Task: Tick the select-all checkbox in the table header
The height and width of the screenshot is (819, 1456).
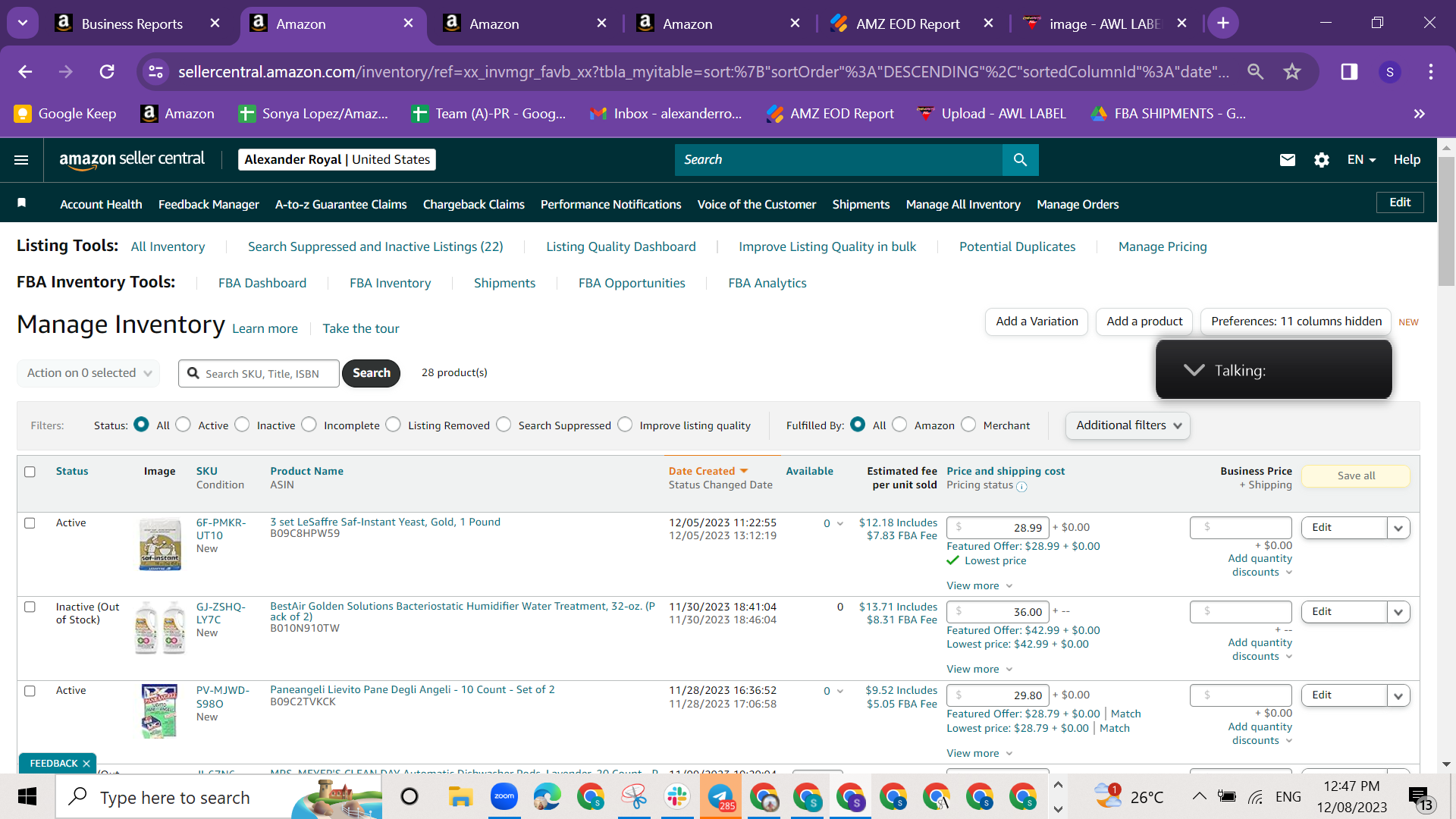Action: pyautogui.click(x=30, y=472)
